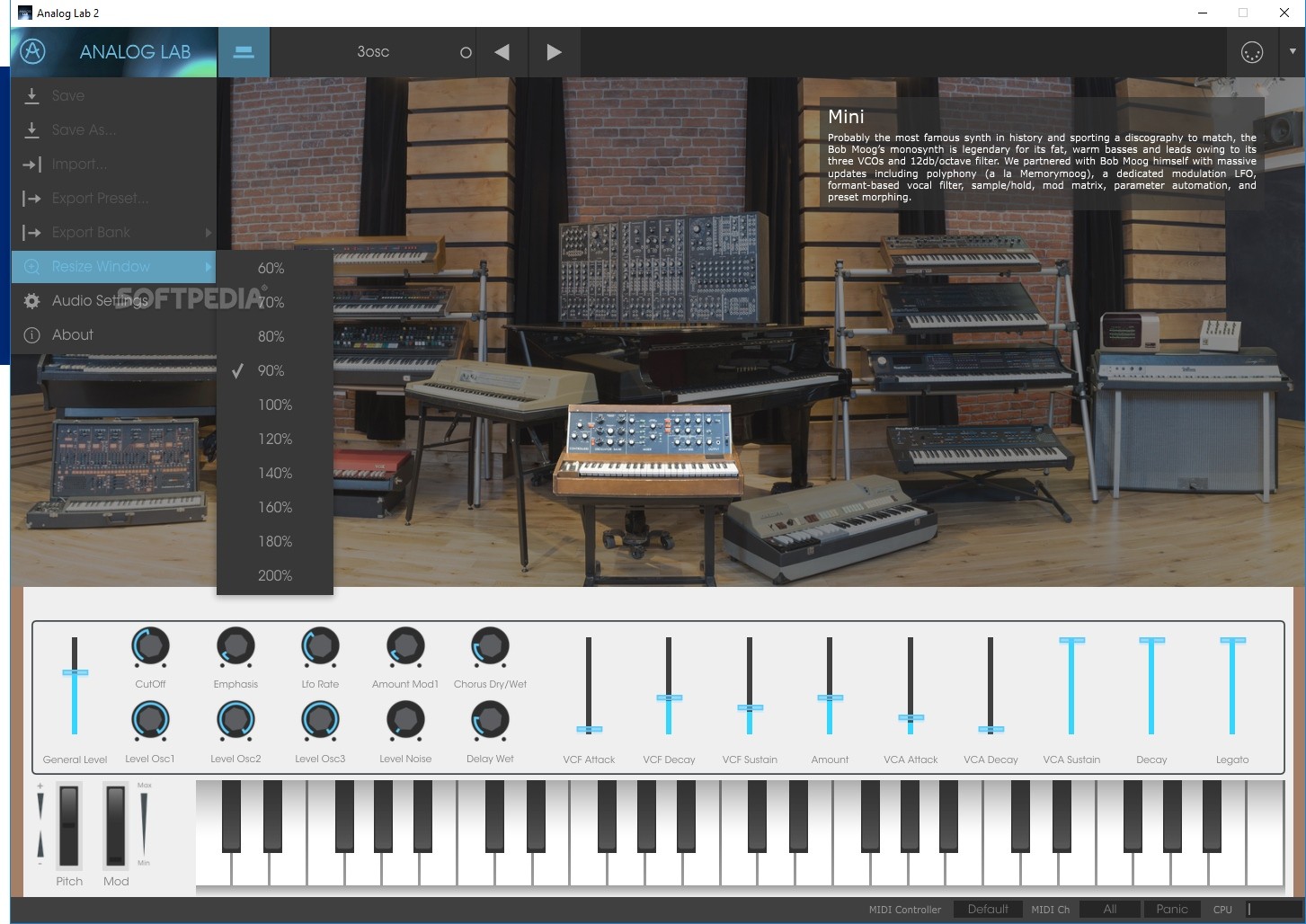1306x924 pixels.
Task: Click the Arturia logo icon
Action: coord(32,51)
